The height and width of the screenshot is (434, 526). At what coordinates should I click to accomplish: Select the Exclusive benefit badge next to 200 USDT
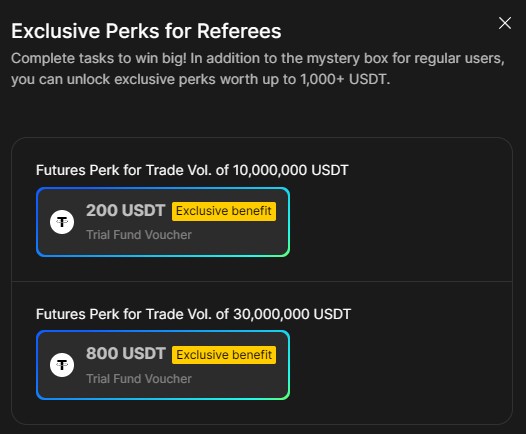(x=224, y=211)
